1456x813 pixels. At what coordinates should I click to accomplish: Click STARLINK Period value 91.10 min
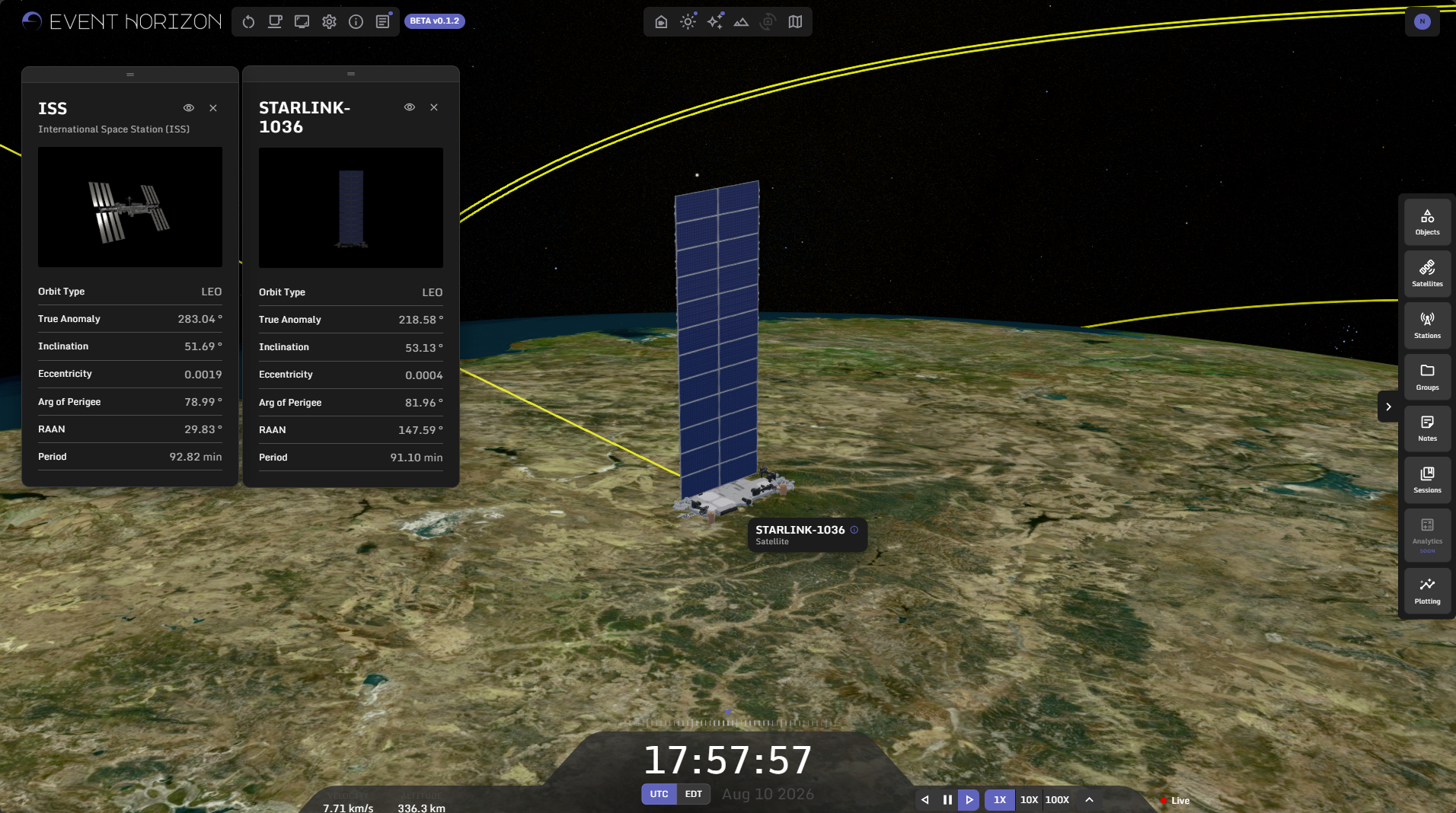point(417,458)
